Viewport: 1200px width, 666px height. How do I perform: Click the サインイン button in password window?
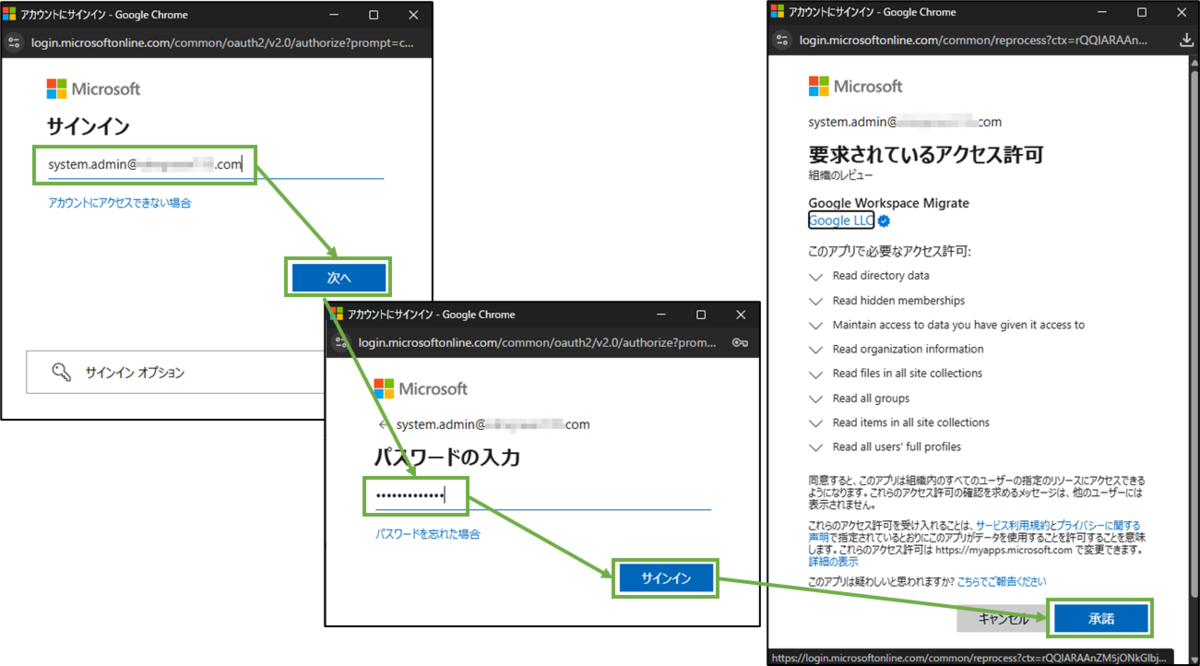pyautogui.click(x=665, y=578)
